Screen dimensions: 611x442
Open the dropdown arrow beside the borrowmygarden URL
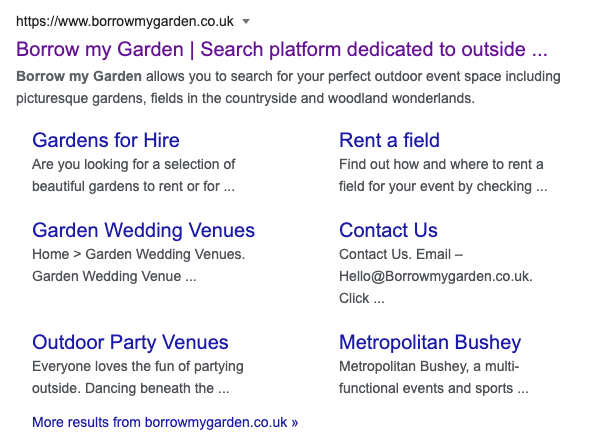[x=246, y=21]
